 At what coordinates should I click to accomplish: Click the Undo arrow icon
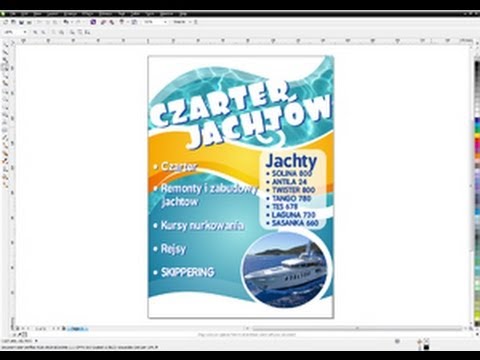tap(66, 22)
